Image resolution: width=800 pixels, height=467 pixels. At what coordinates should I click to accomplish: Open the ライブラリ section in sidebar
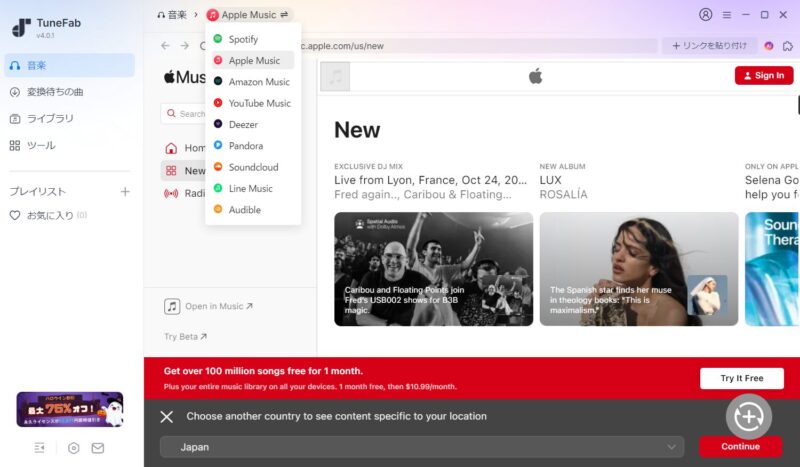click(x=50, y=118)
